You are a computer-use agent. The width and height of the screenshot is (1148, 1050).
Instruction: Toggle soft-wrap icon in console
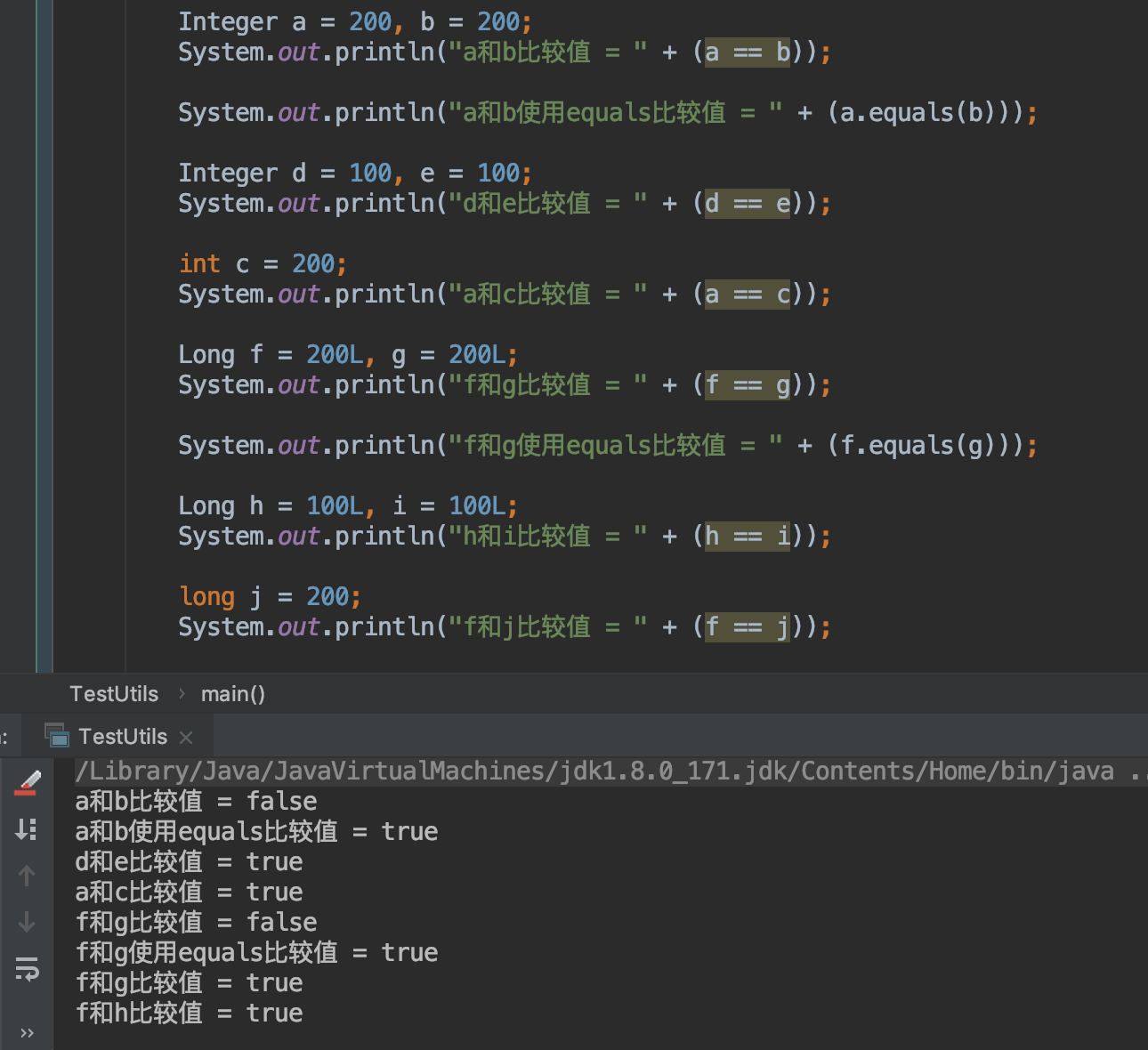point(27,968)
